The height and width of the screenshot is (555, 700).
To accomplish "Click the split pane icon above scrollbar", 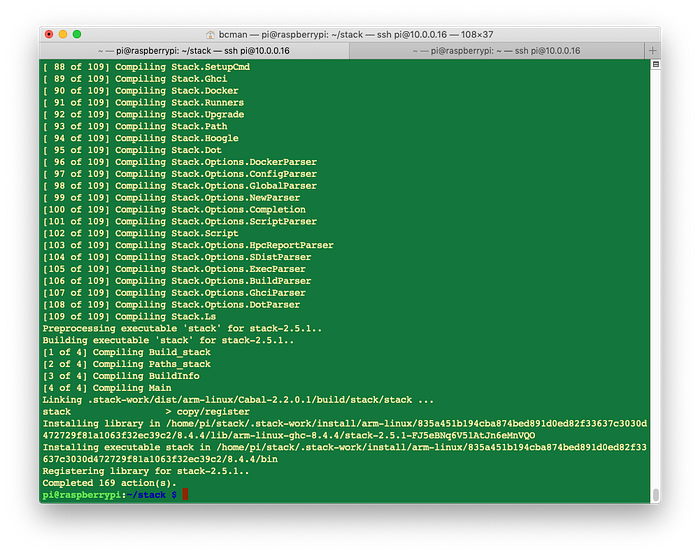I will tap(655, 64).
